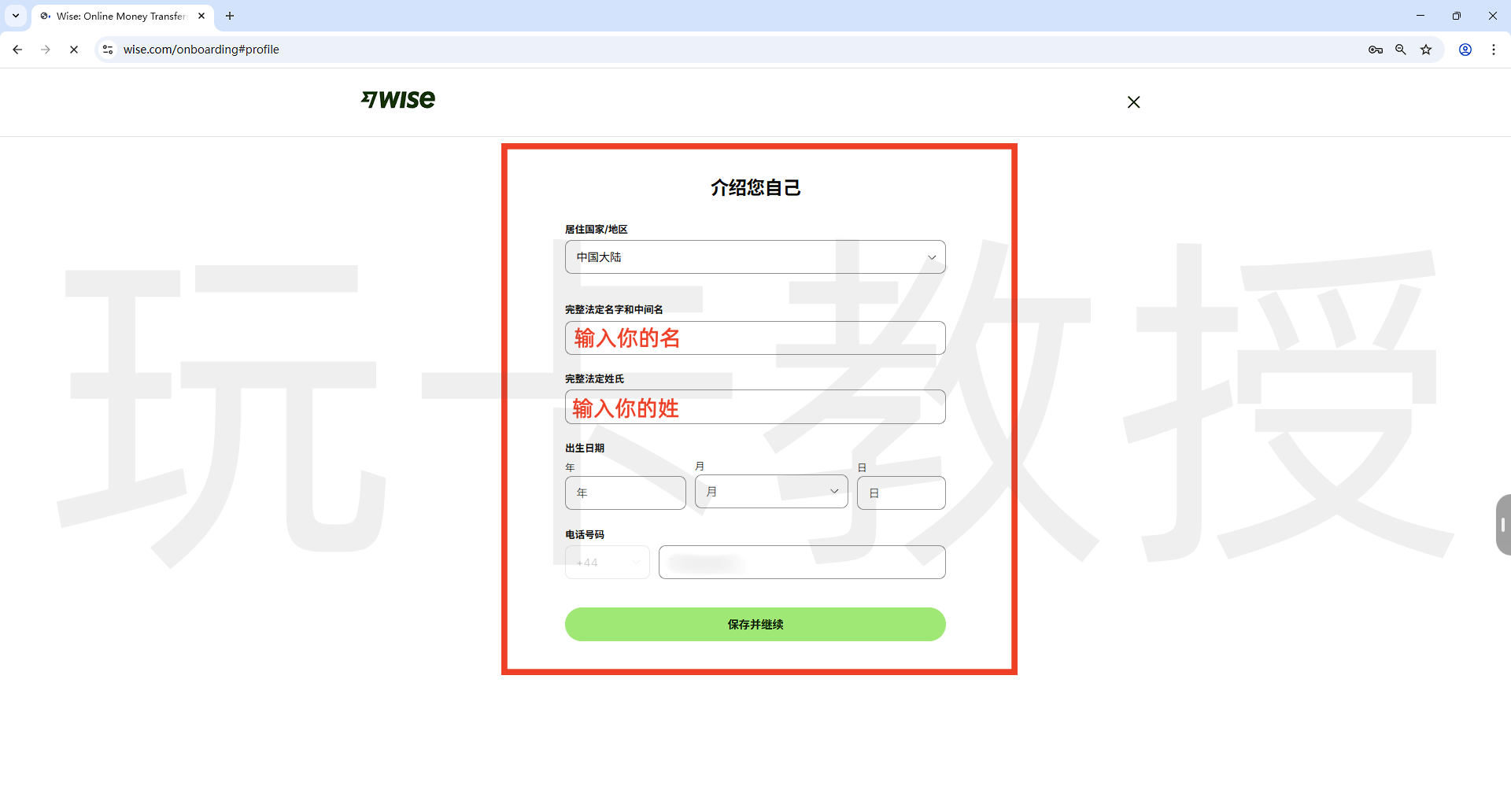The height and width of the screenshot is (812, 1511).
Task: Open the Chrome three-dot menu
Action: click(1494, 50)
